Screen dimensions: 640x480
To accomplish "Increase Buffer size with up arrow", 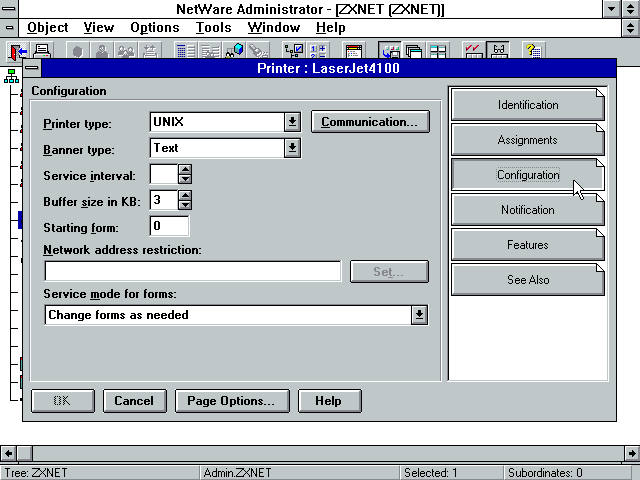I will coord(185,196).
